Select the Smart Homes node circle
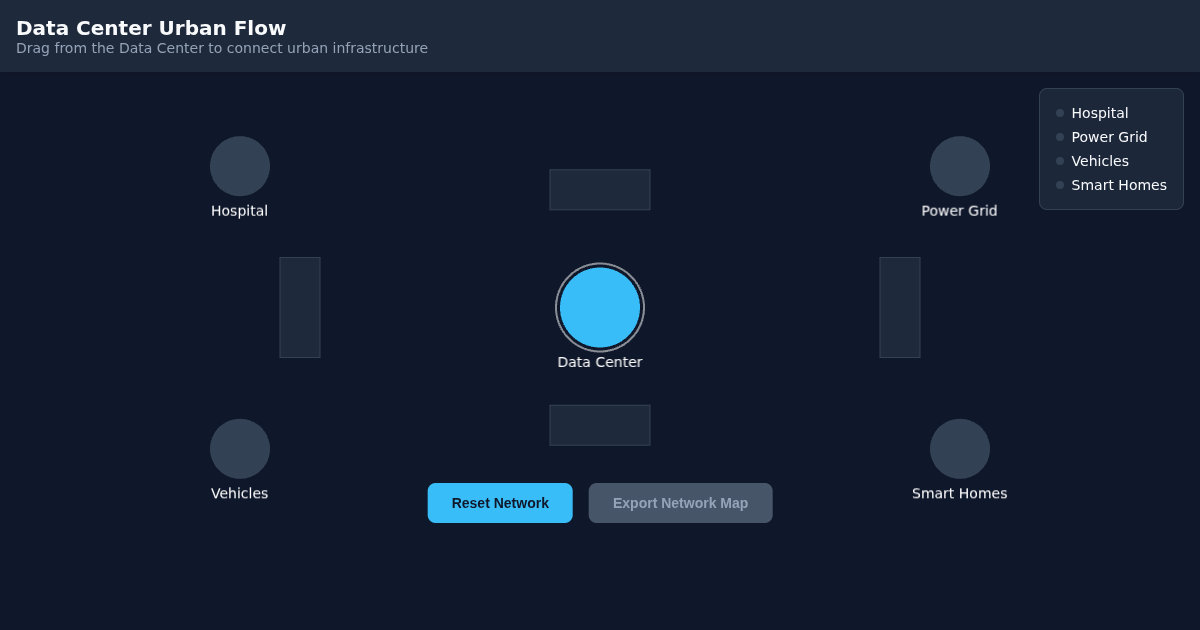This screenshot has width=1200, height=630. coord(960,449)
